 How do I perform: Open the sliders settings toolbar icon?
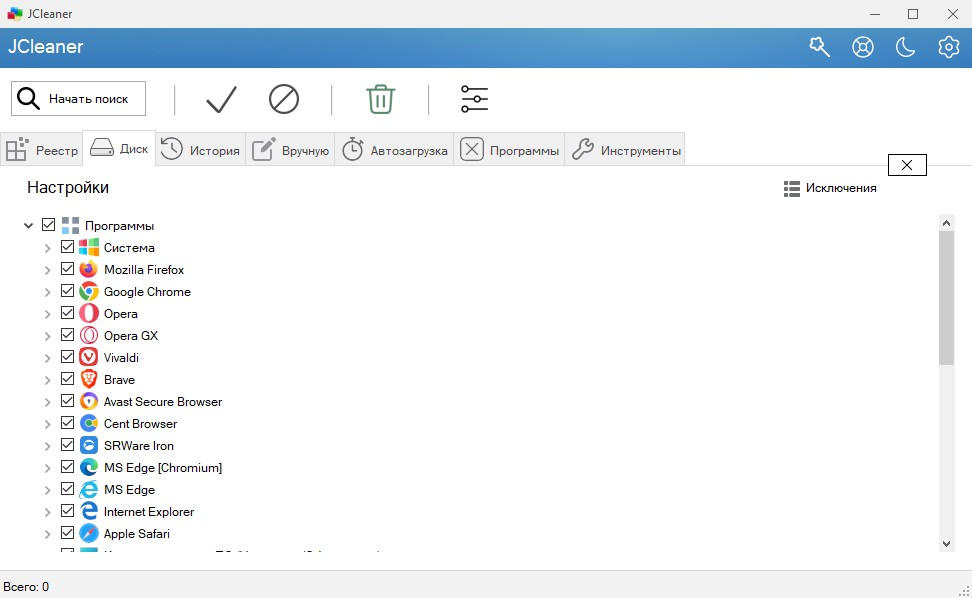pos(474,99)
